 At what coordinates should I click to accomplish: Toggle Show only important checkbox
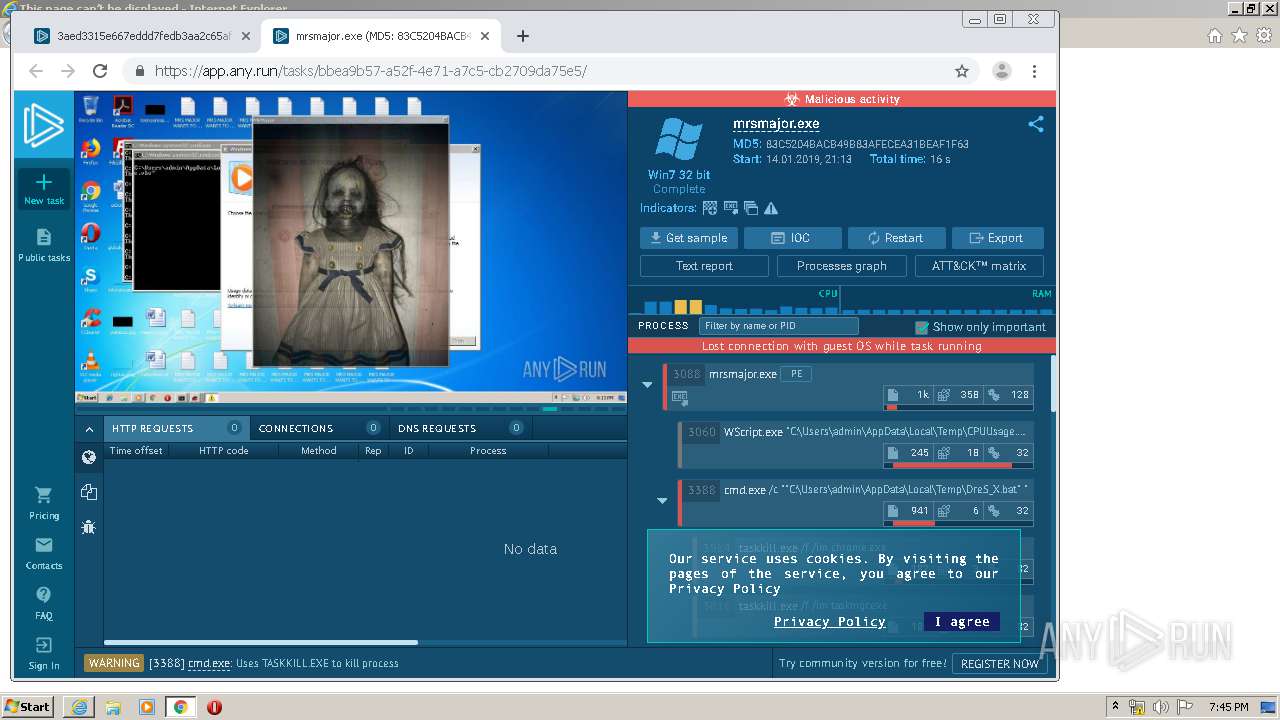point(922,327)
